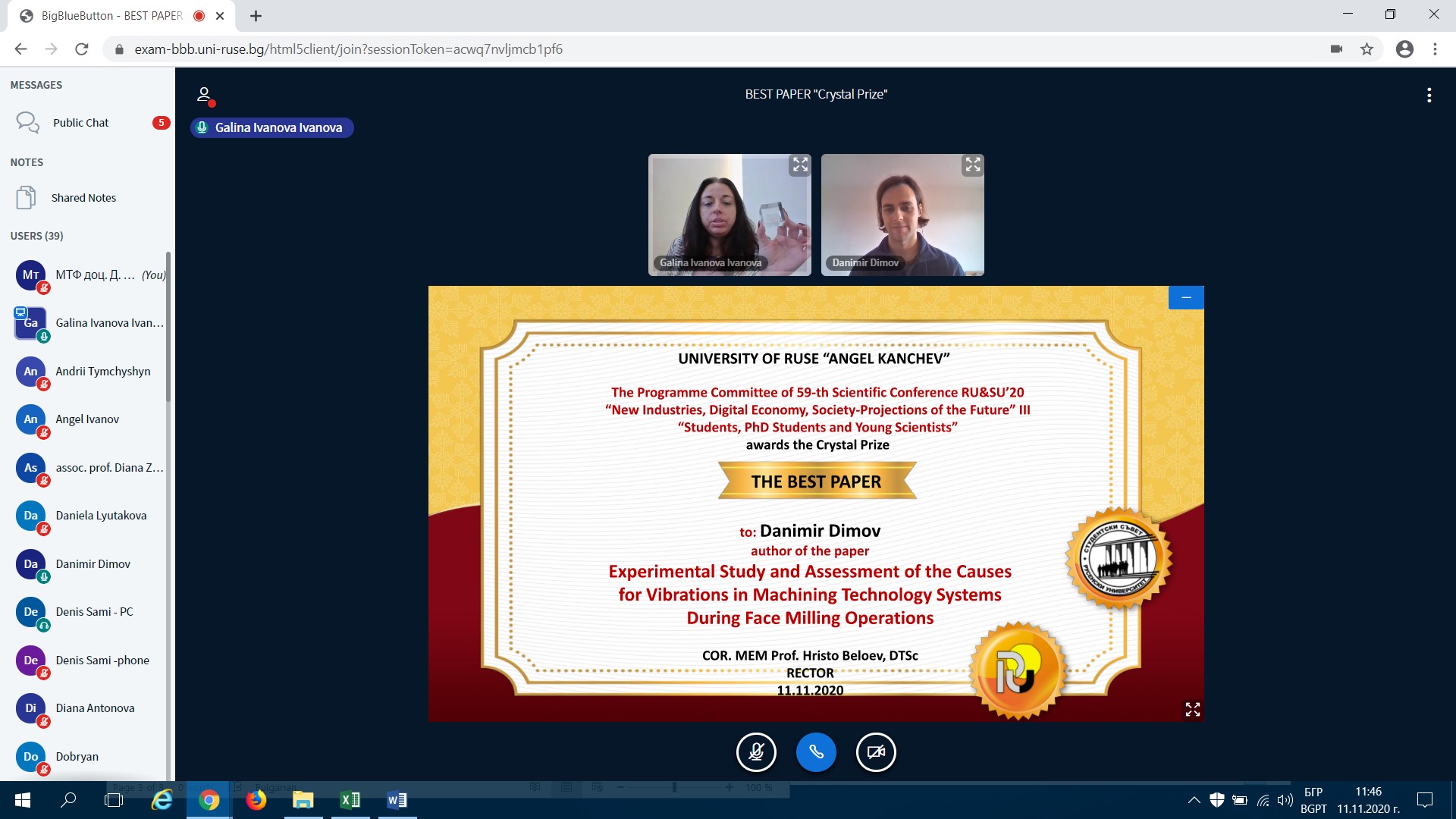
Task: Click the browser address bar URL
Action: click(349, 49)
